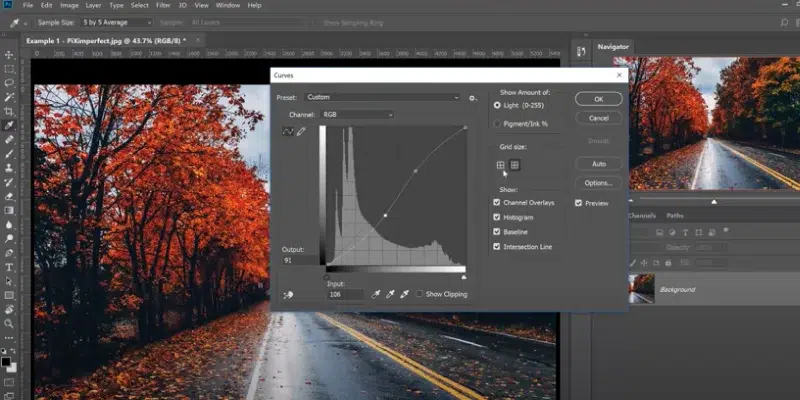
Task: Select the detailed grid size icon
Action: coord(515,165)
